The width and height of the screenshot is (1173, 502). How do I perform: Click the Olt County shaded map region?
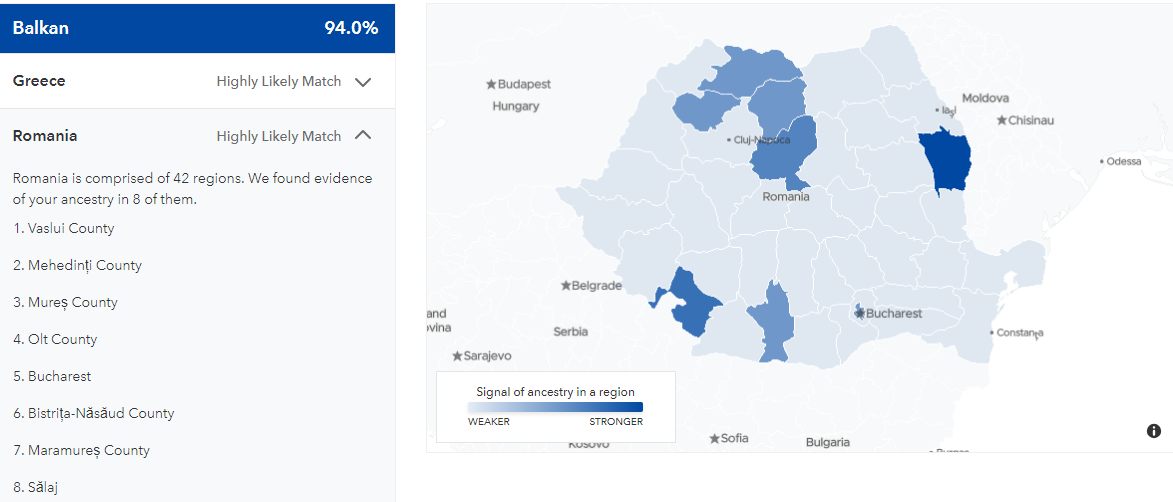[x=773, y=323]
